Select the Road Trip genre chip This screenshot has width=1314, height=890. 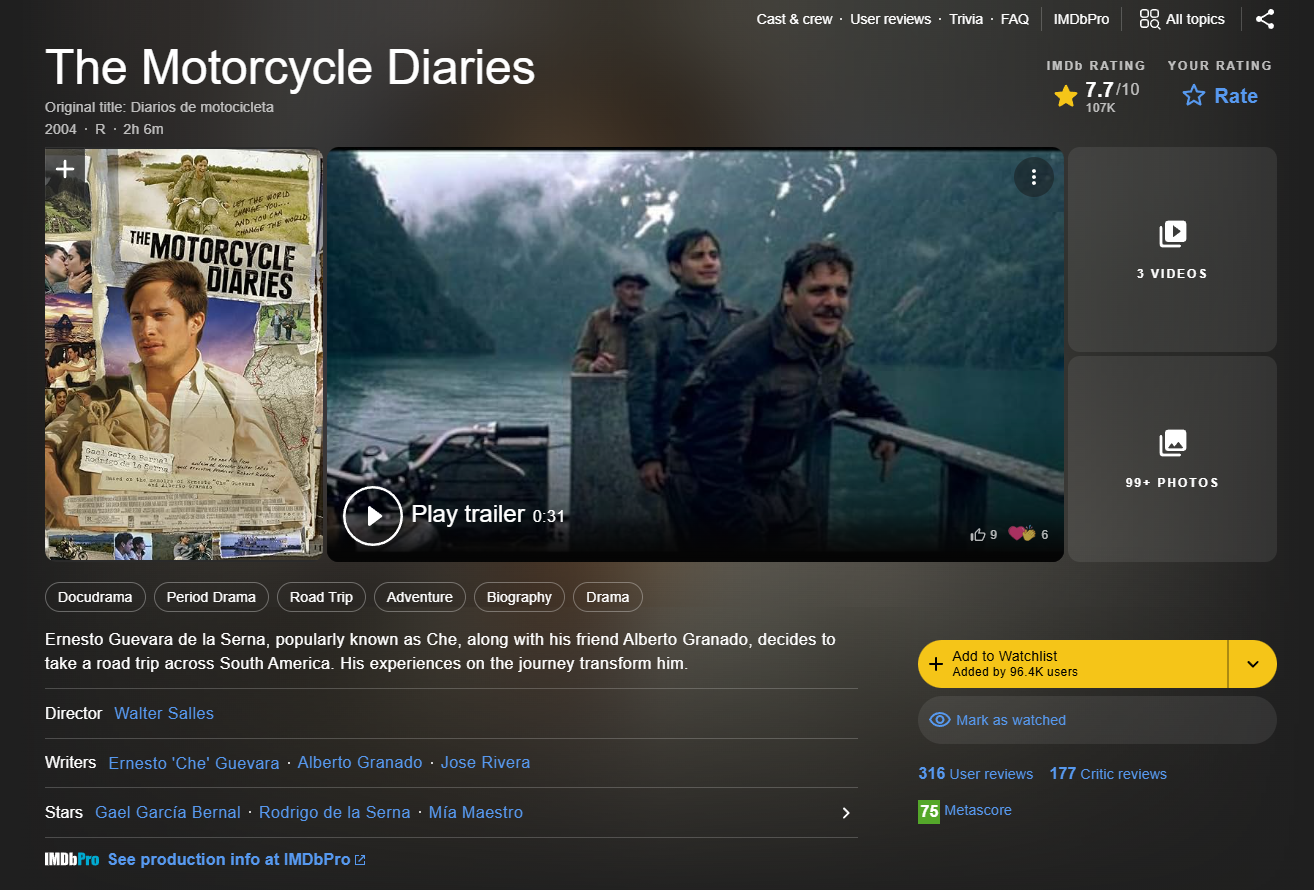pyautogui.click(x=321, y=597)
